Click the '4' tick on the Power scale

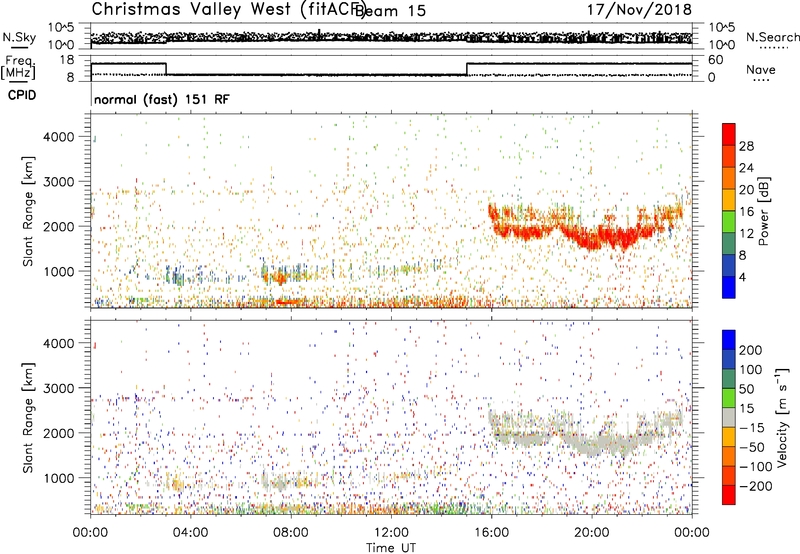[x=742, y=277]
